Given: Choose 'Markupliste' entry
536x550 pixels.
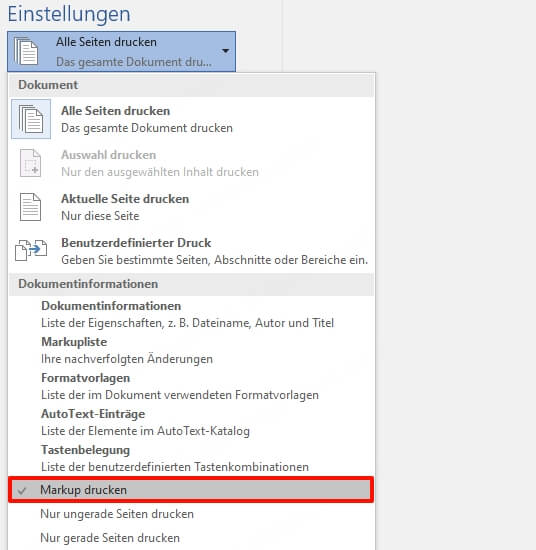Looking at the screenshot, I should (x=192, y=350).
